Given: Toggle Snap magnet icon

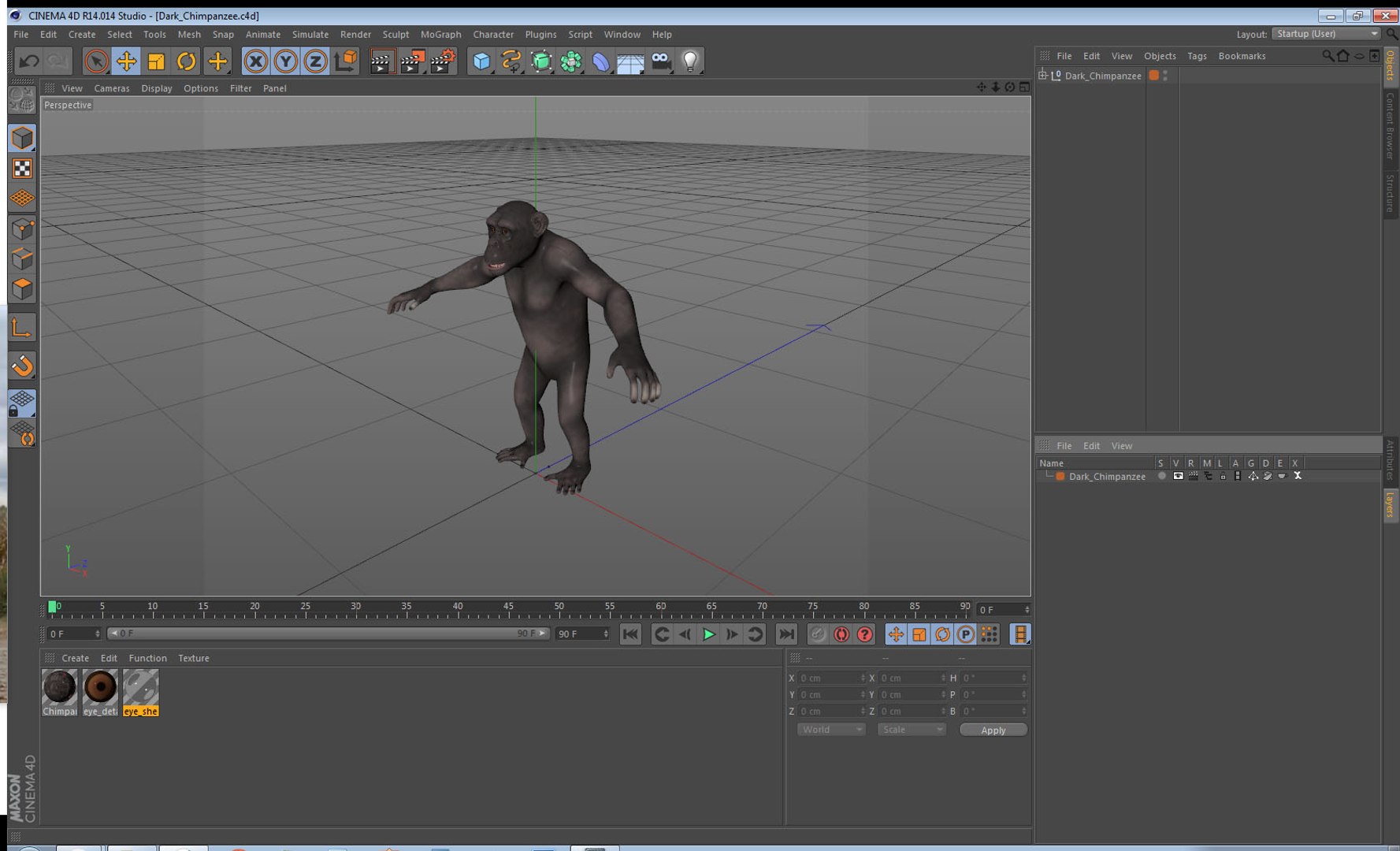Looking at the screenshot, I should (x=22, y=365).
